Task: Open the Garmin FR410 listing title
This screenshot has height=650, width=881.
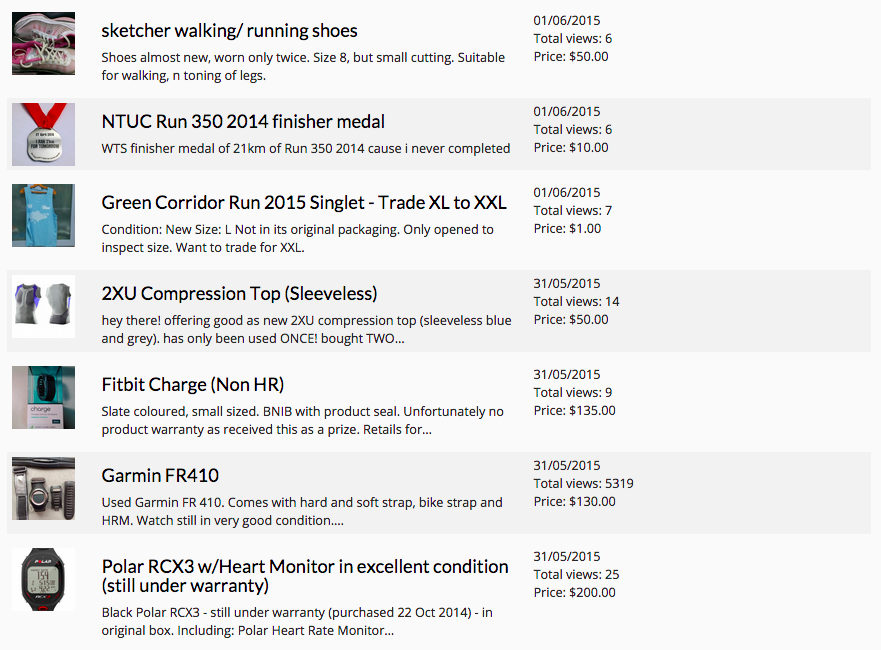Action: 160,476
